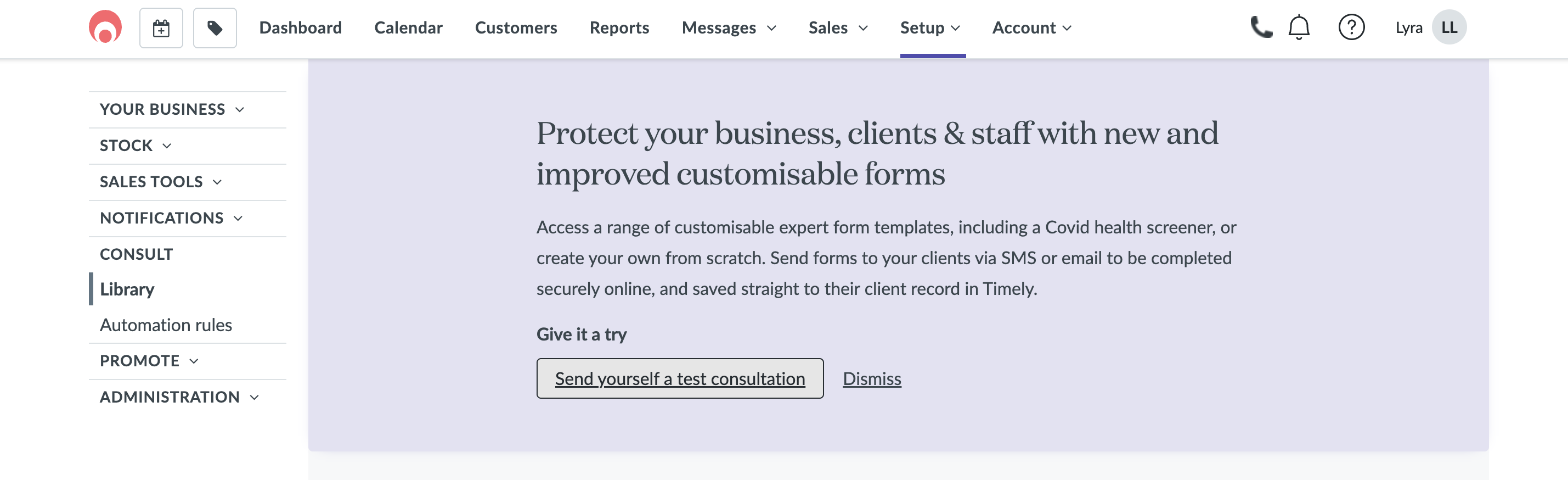This screenshot has height=480, width=1568.
Task: Expand the PROMOTE section
Action: (x=139, y=361)
